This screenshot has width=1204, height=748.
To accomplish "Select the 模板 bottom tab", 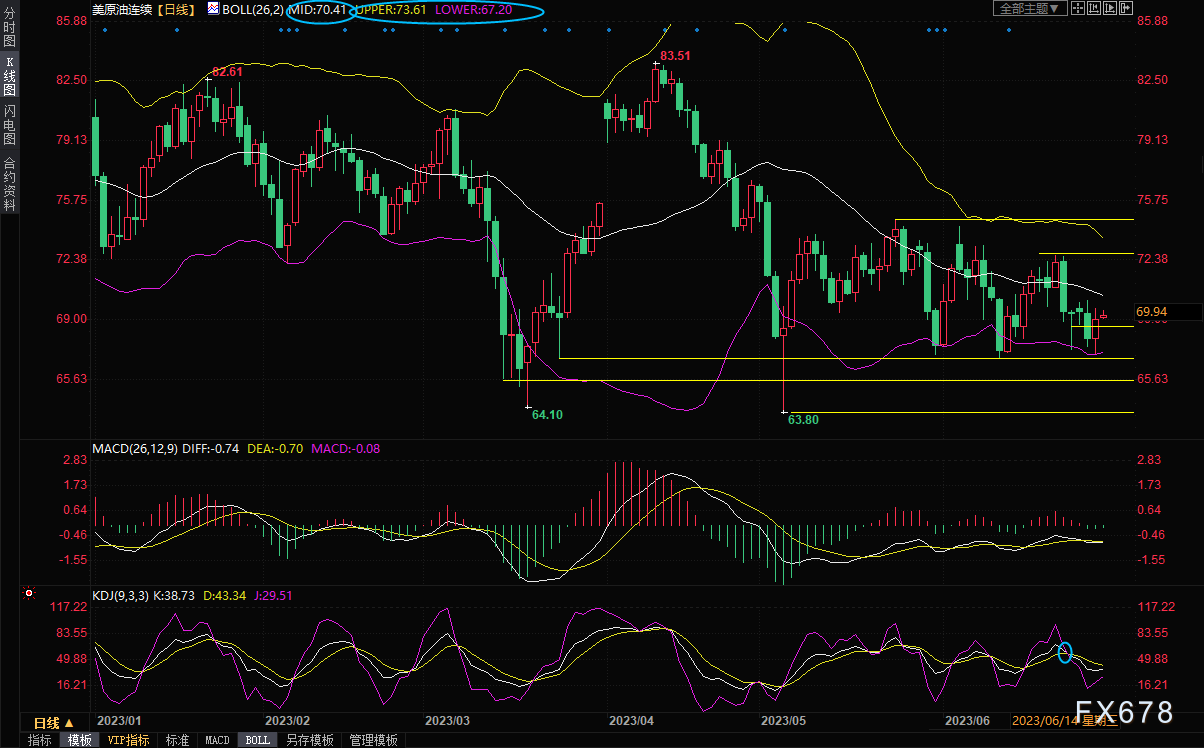I will pos(80,740).
